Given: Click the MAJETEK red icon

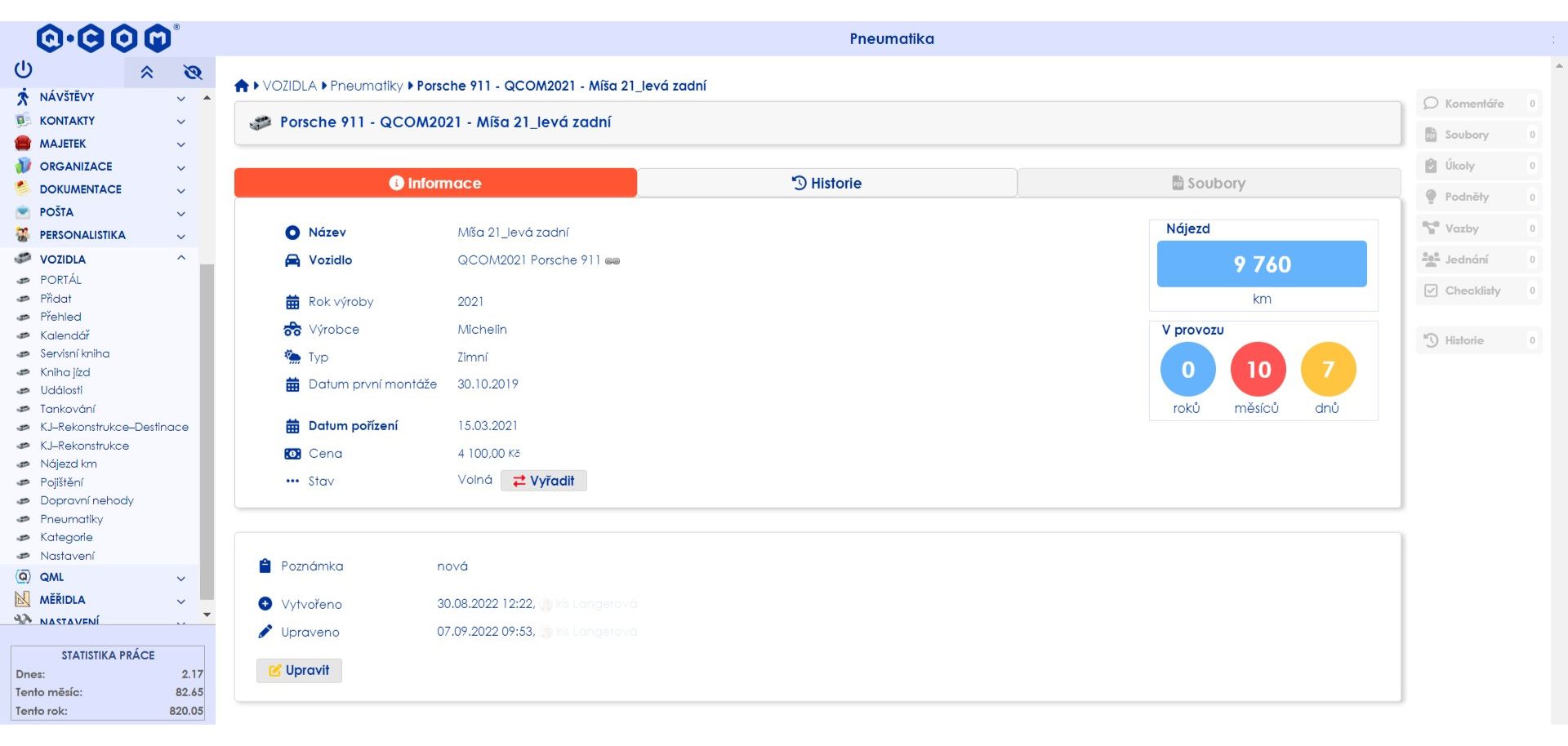Looking at the screenshot, I should tap(23, 144).
